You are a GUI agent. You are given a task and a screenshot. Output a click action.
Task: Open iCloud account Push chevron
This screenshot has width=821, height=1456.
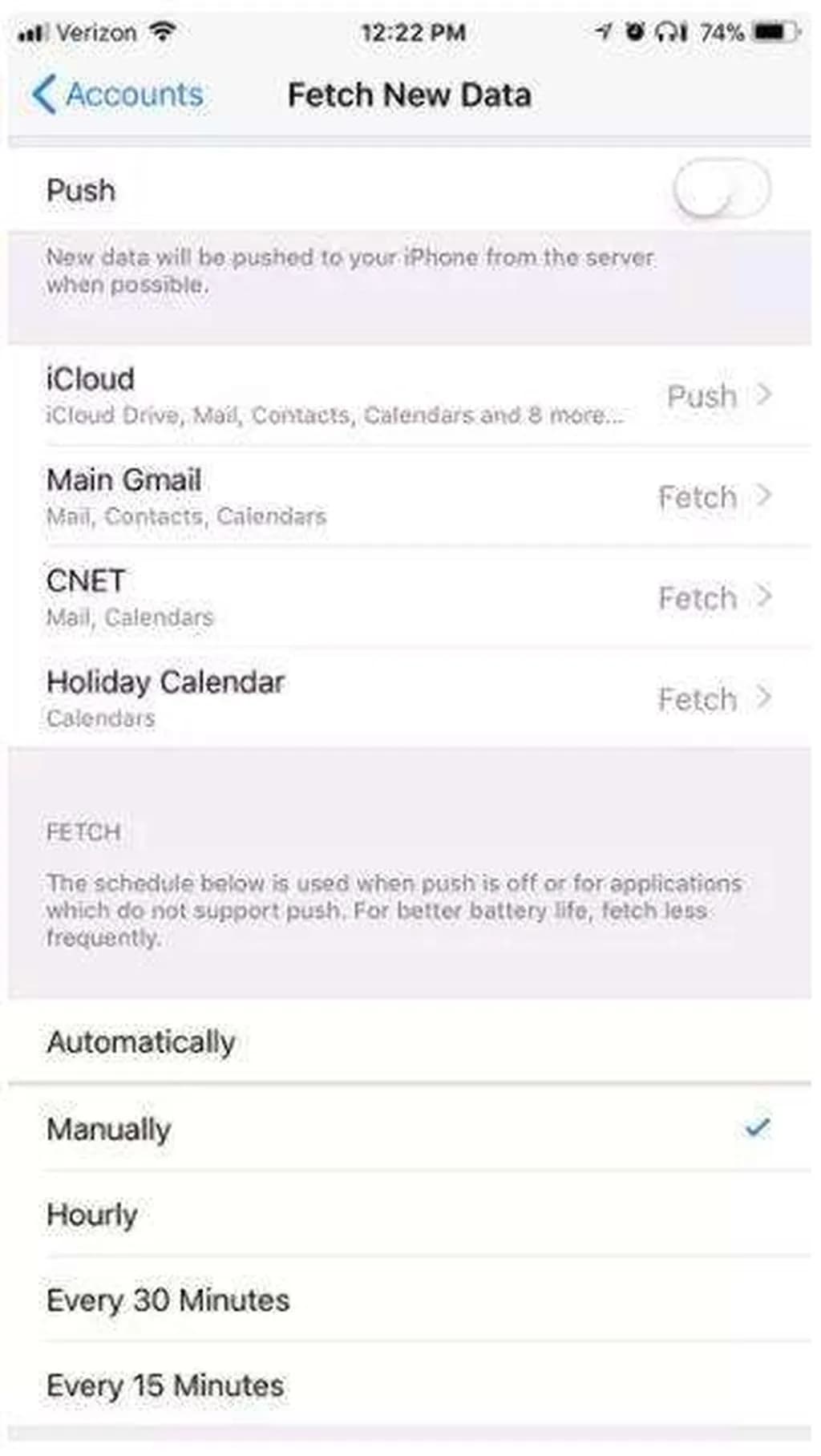(764, 394)
